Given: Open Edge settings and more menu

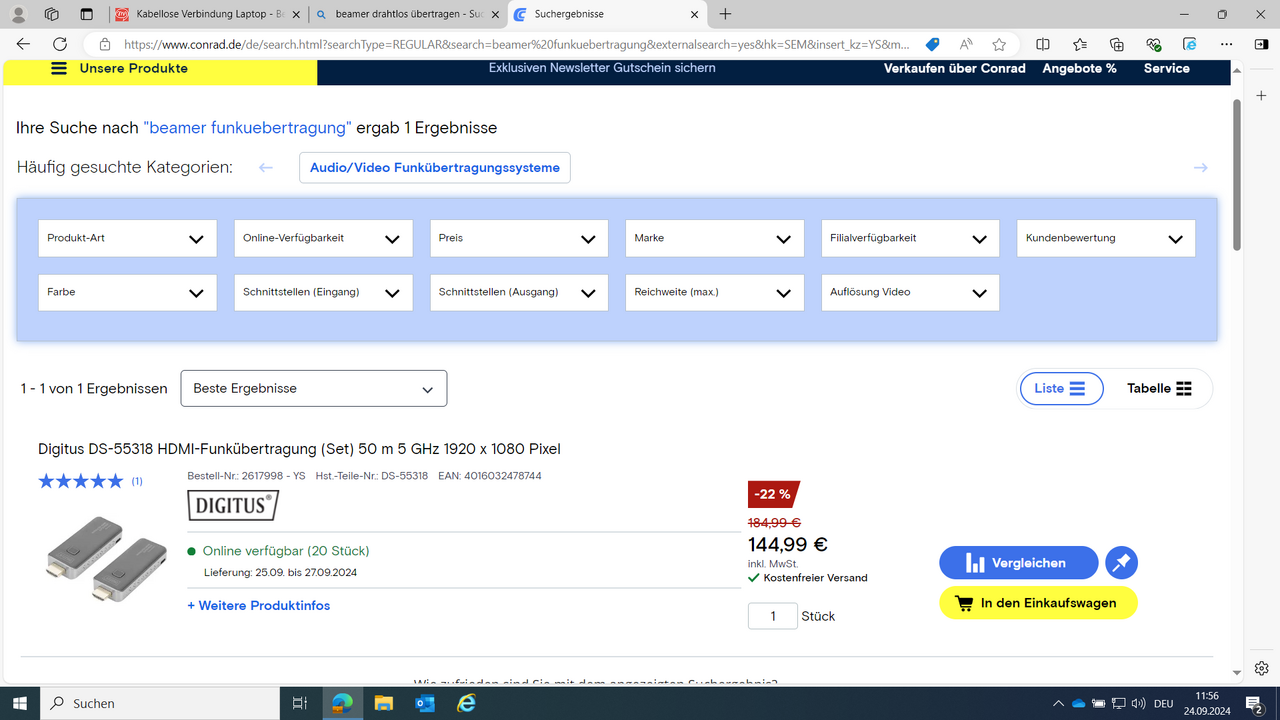Looking at the screenshot, I should [1226, 44].
